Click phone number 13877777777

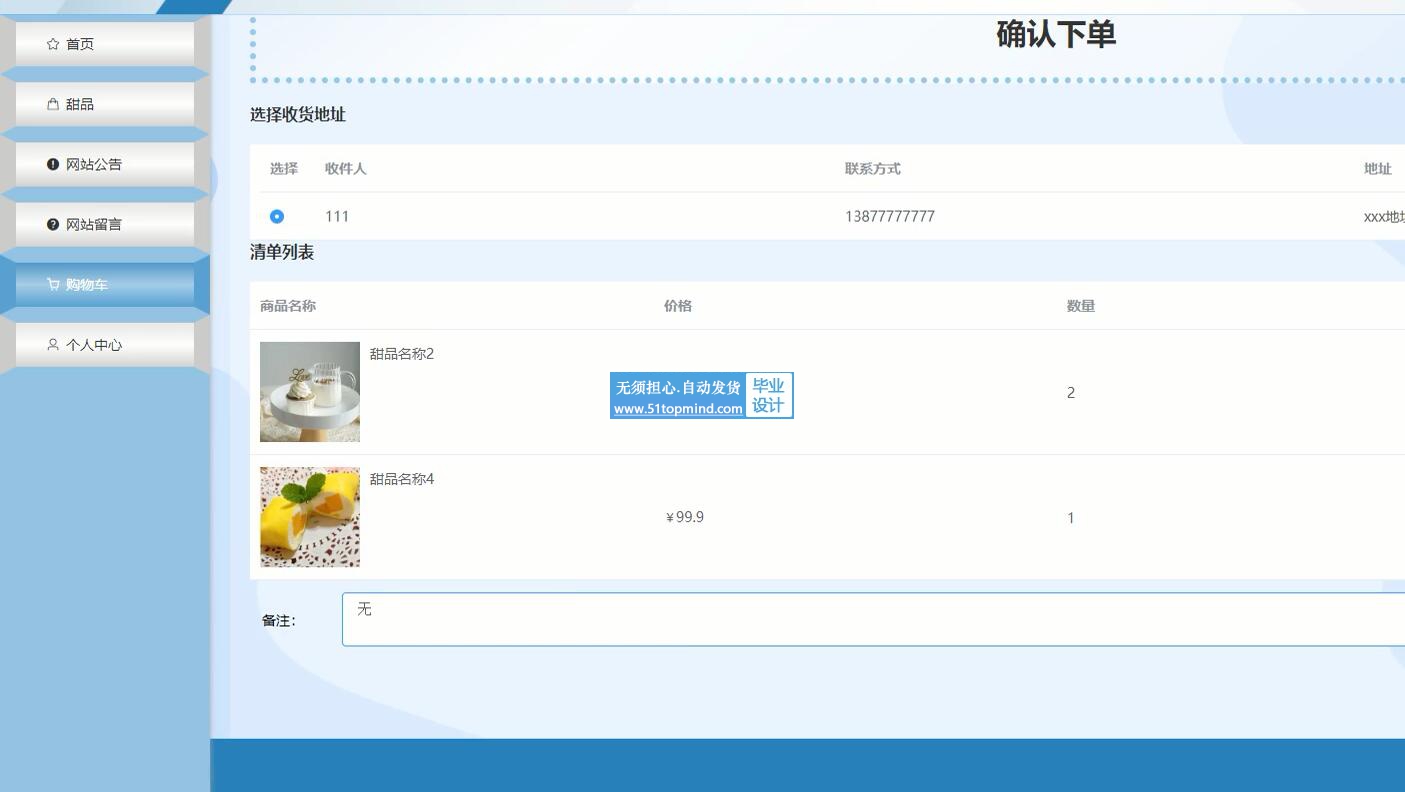[890, 216]
